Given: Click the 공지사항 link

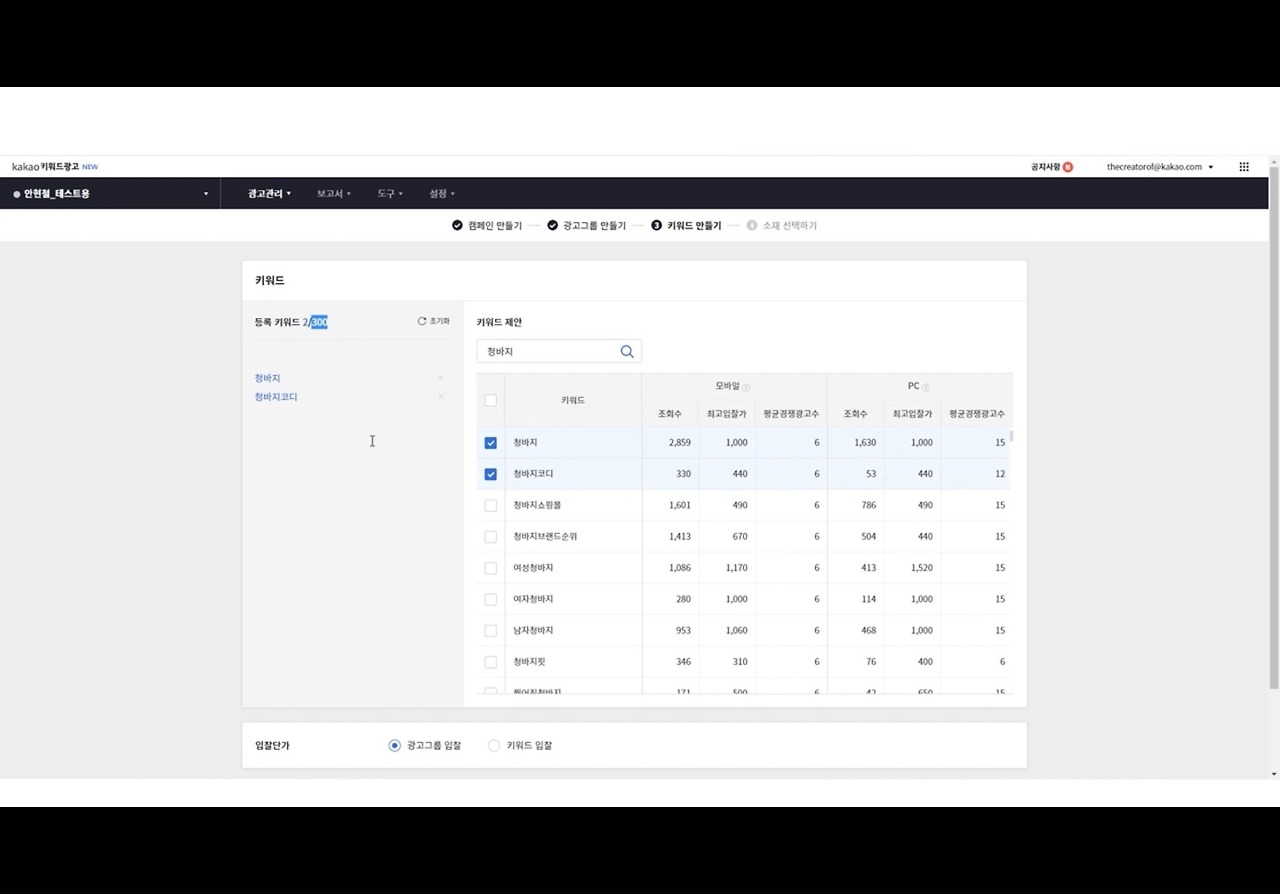Looking at the screenshot, I should click(1045, 167).
